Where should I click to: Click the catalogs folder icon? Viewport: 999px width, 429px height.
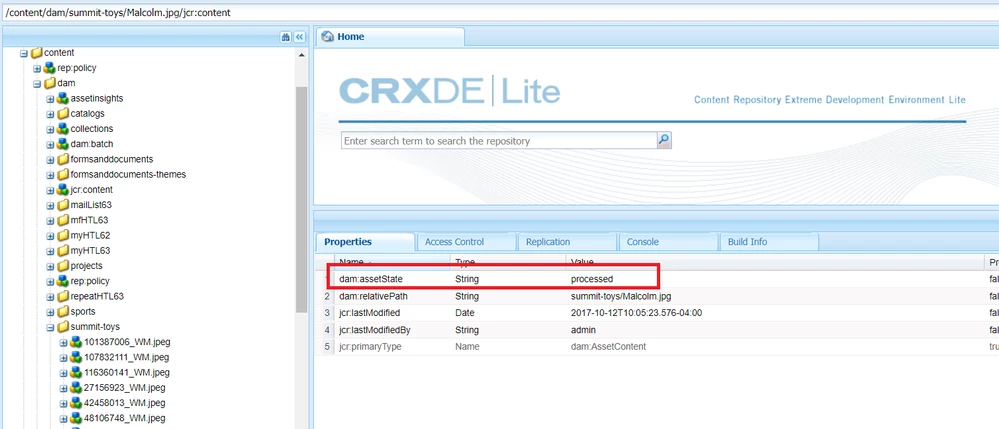(x=62, y=113)
